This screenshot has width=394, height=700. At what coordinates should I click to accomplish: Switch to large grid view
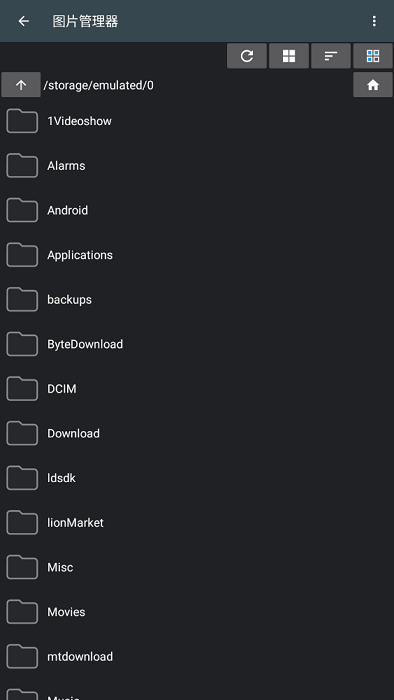[289, 56]
